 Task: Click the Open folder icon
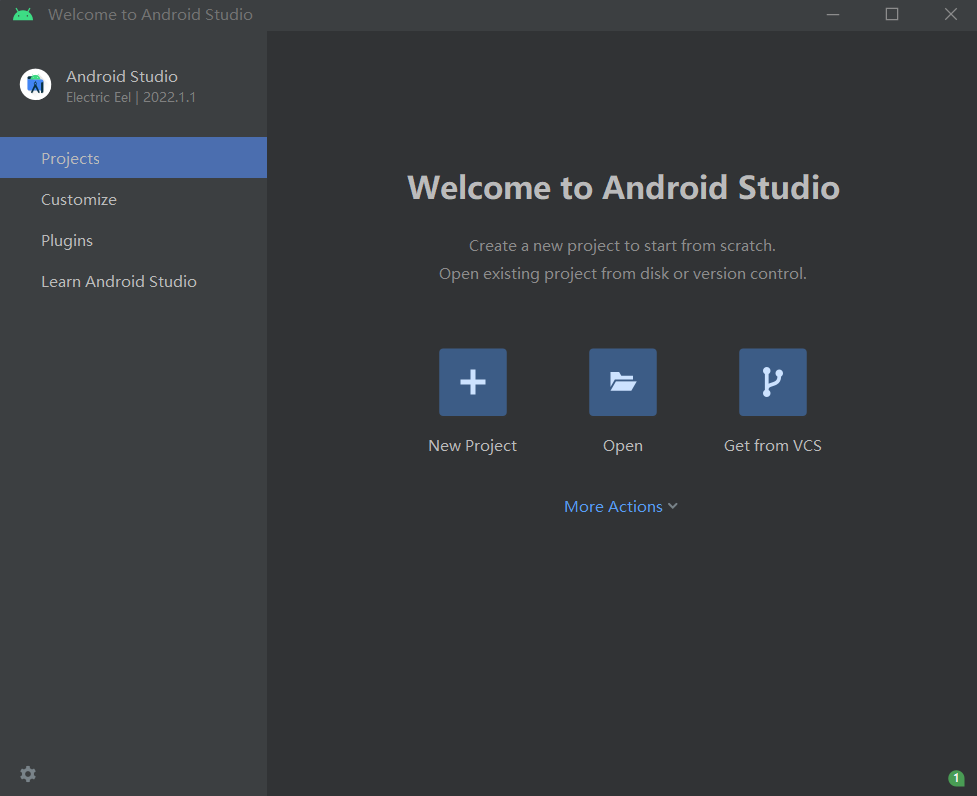point(622,382)
